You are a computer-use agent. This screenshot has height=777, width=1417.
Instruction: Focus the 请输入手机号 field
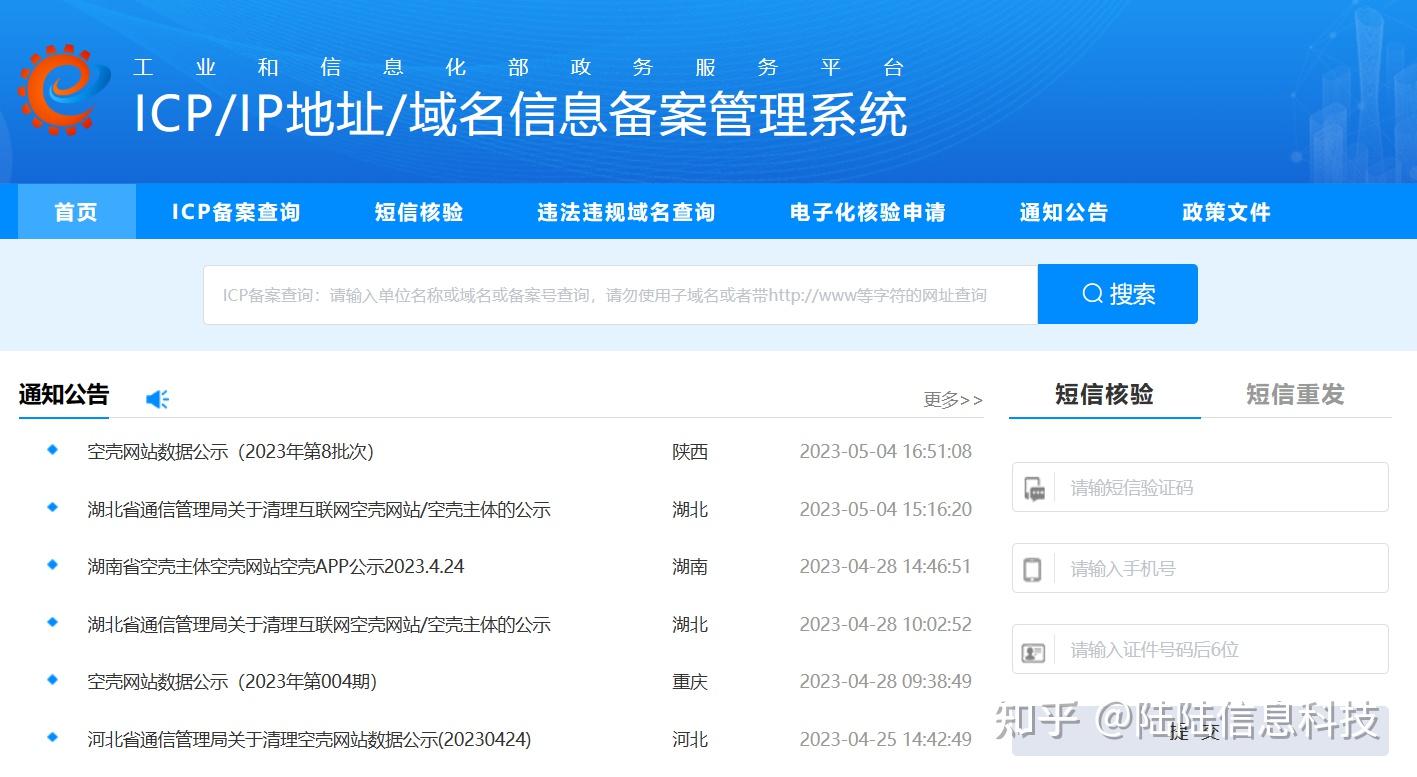click(x=1200, y=568)
